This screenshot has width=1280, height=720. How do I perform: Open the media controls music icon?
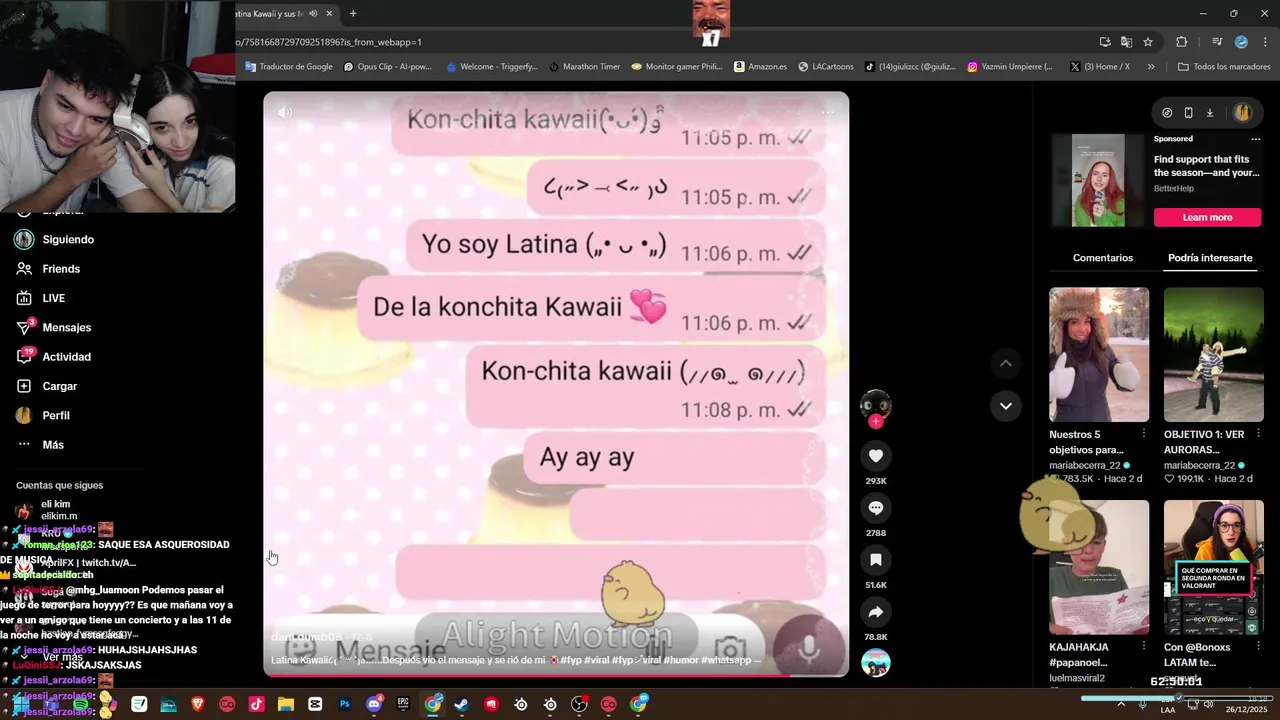1216,42
